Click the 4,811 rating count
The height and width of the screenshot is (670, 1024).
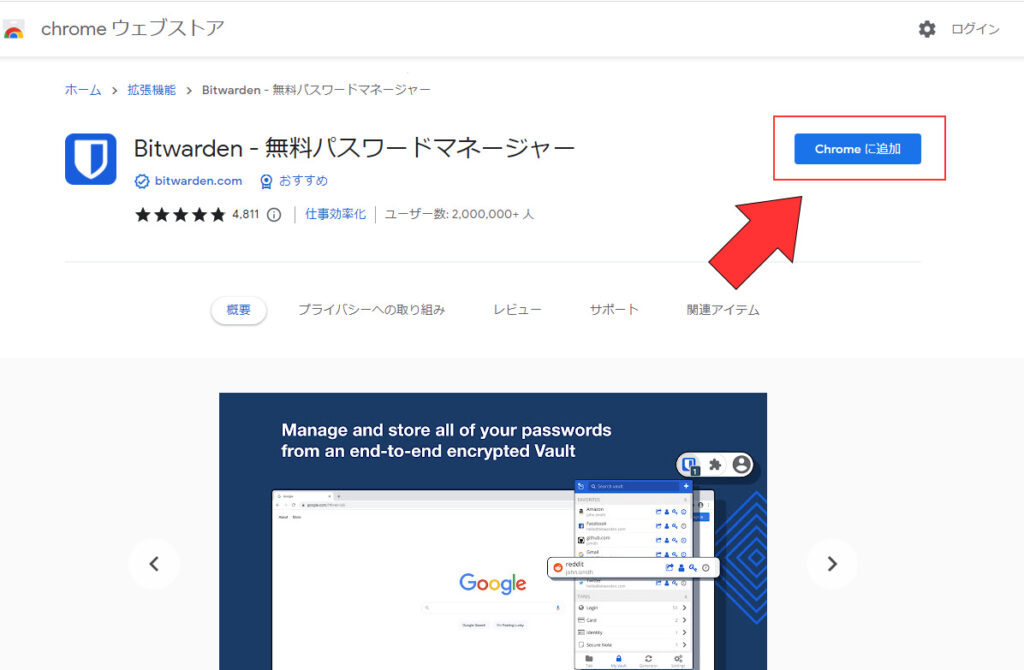tap(246, 214)
